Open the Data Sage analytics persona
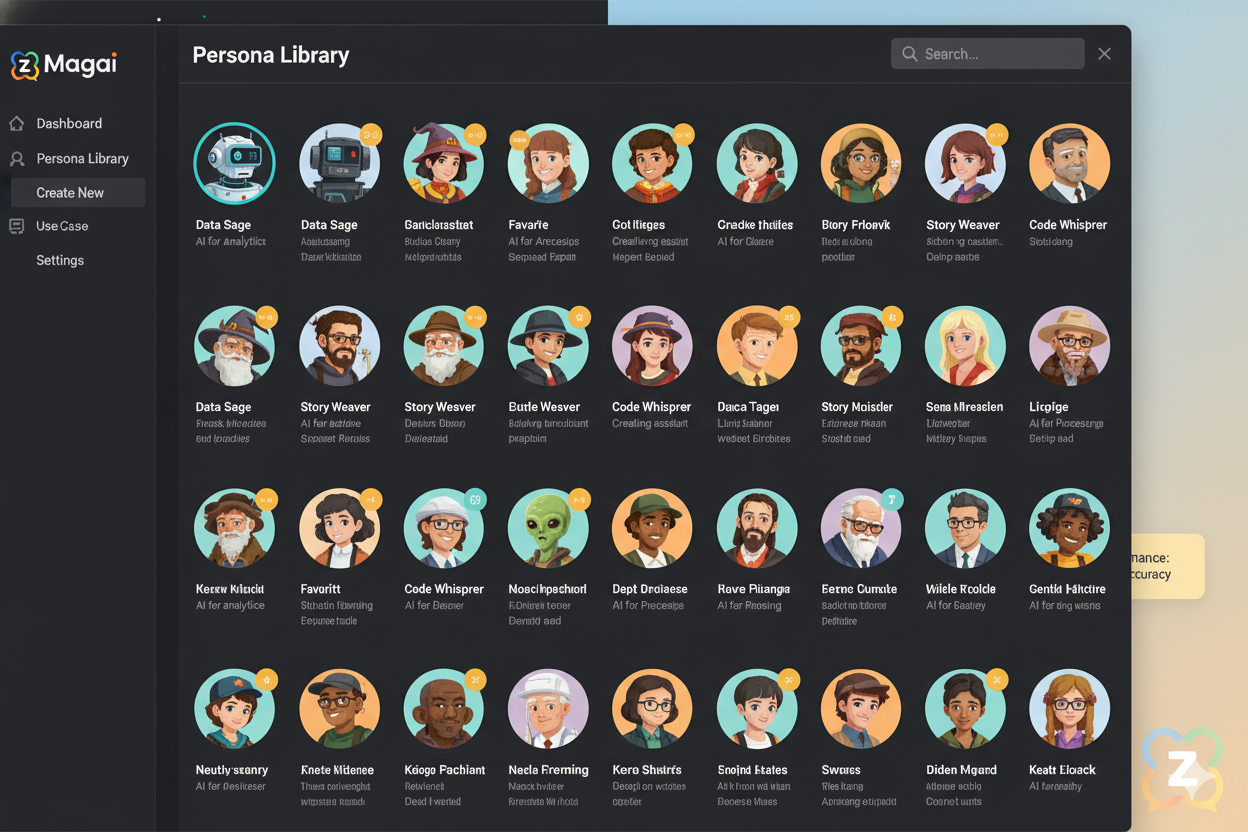1248x832 pixels. tap(234, 162)
